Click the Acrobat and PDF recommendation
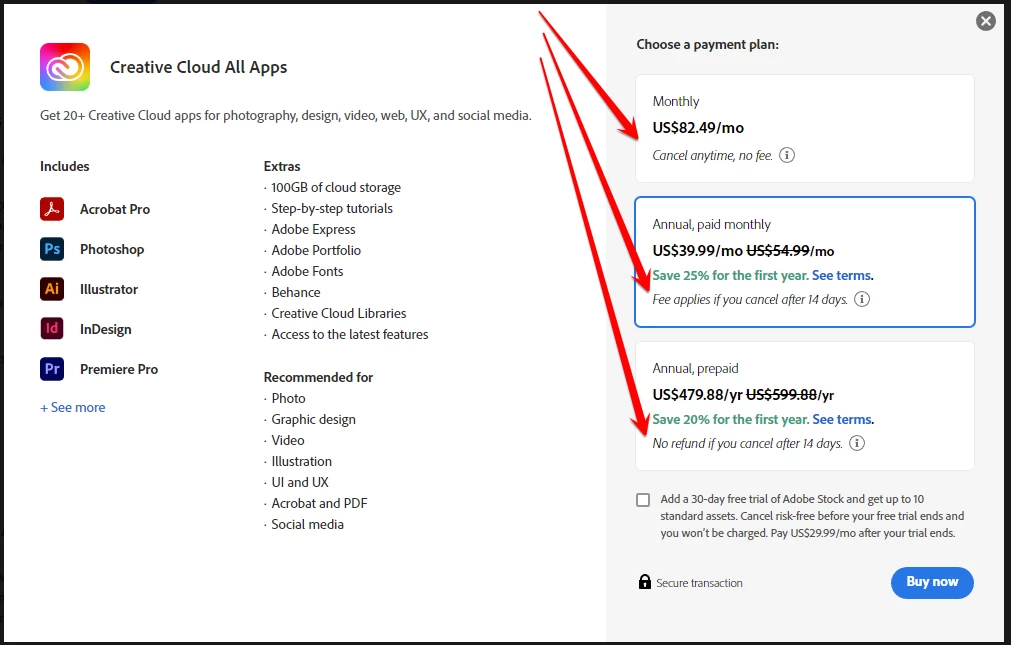The height and width of the screenshot is (645, 1011). (x=319, y=503)
